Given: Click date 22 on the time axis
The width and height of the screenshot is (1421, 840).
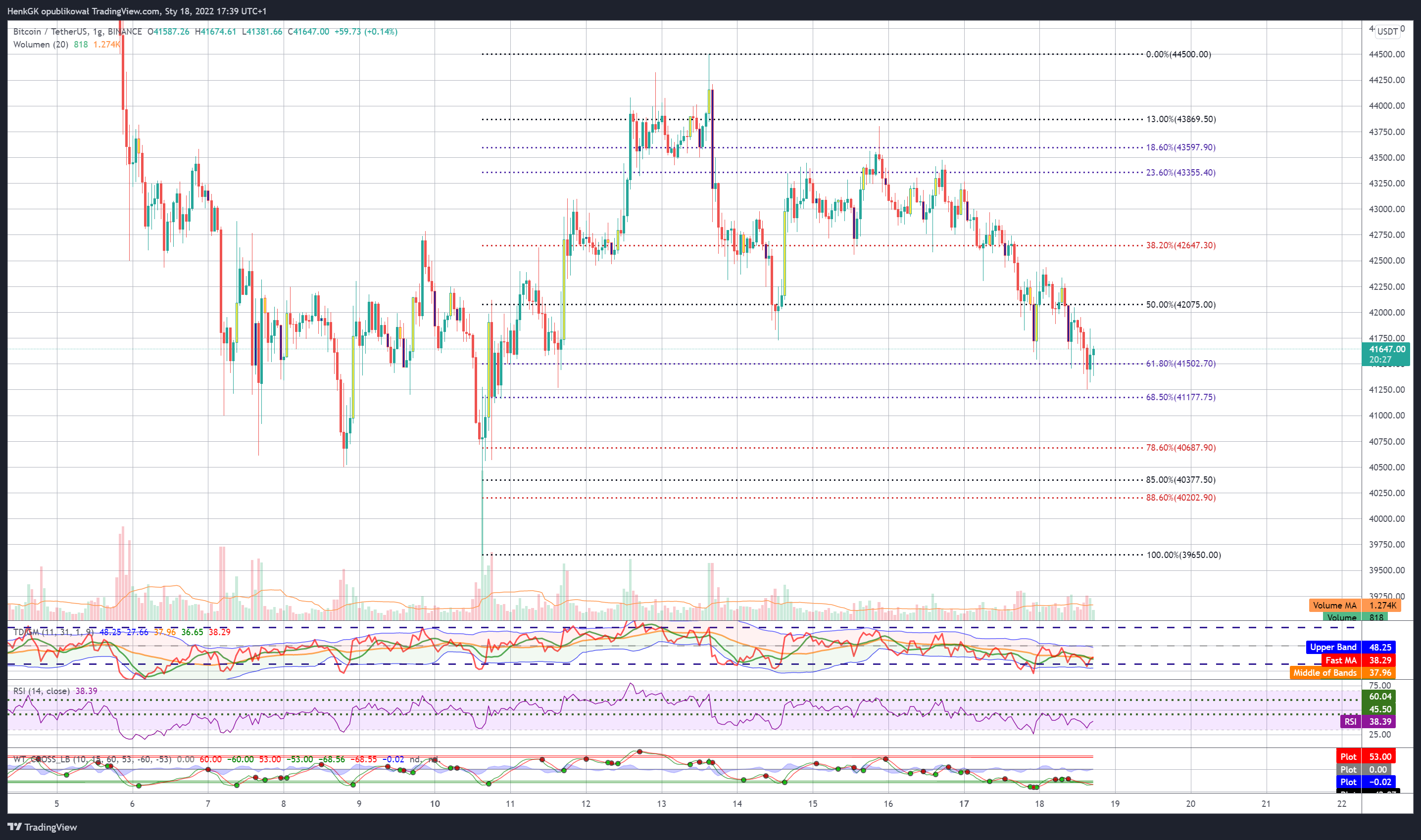Looking at the screenshot, I should (x=1342, y=804).
